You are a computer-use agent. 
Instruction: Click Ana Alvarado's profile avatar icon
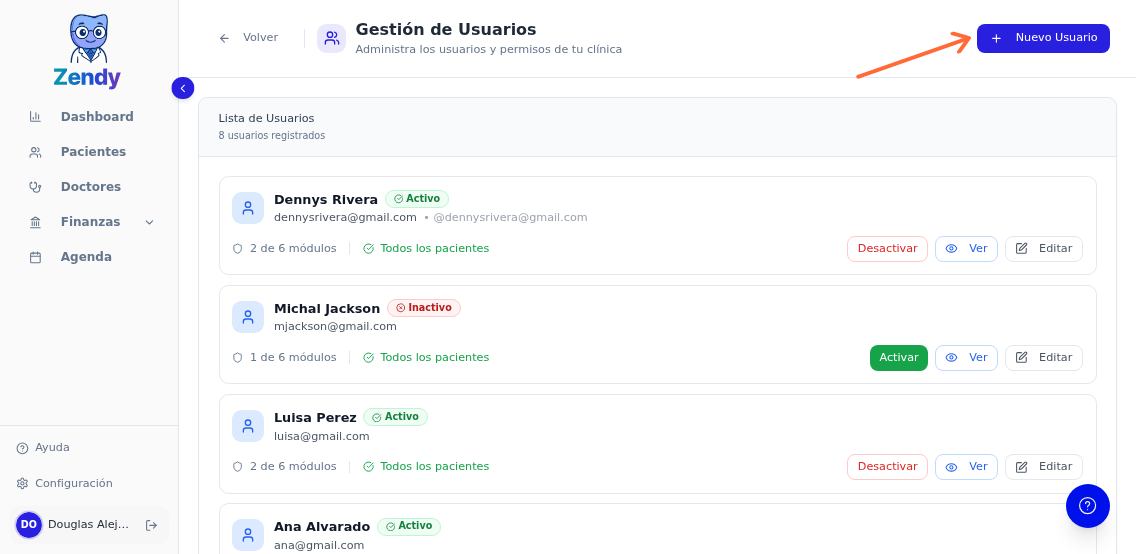pyautogui.click(x=248, y=535)
